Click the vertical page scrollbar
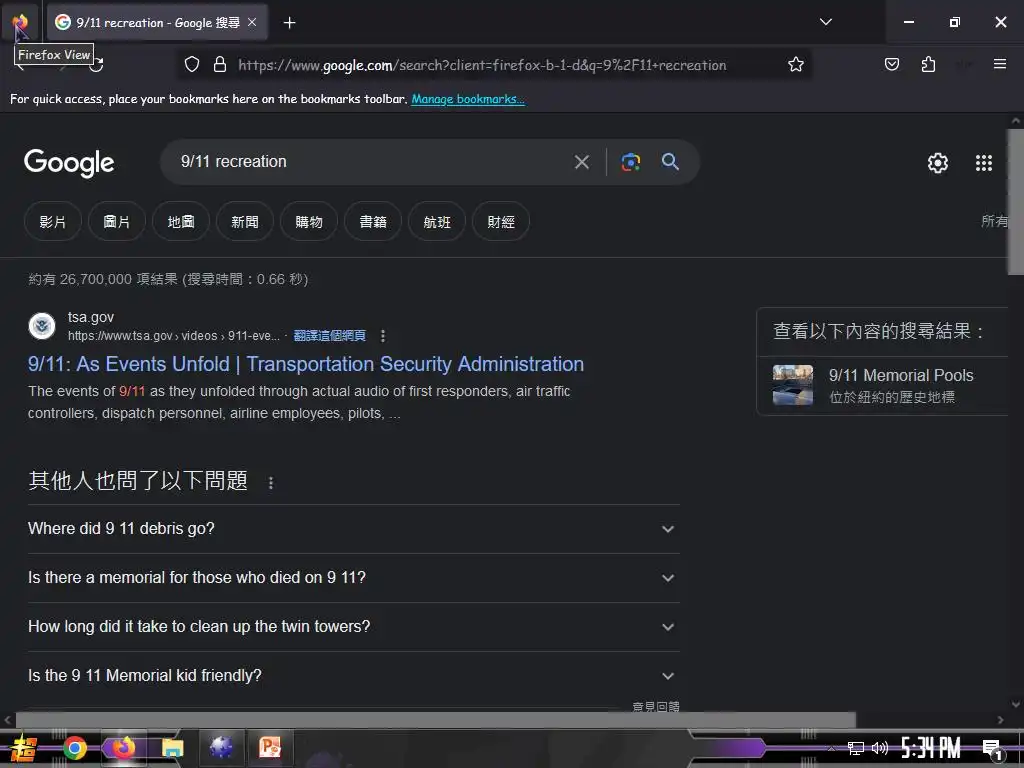1024x768 pixels. 1016,202
